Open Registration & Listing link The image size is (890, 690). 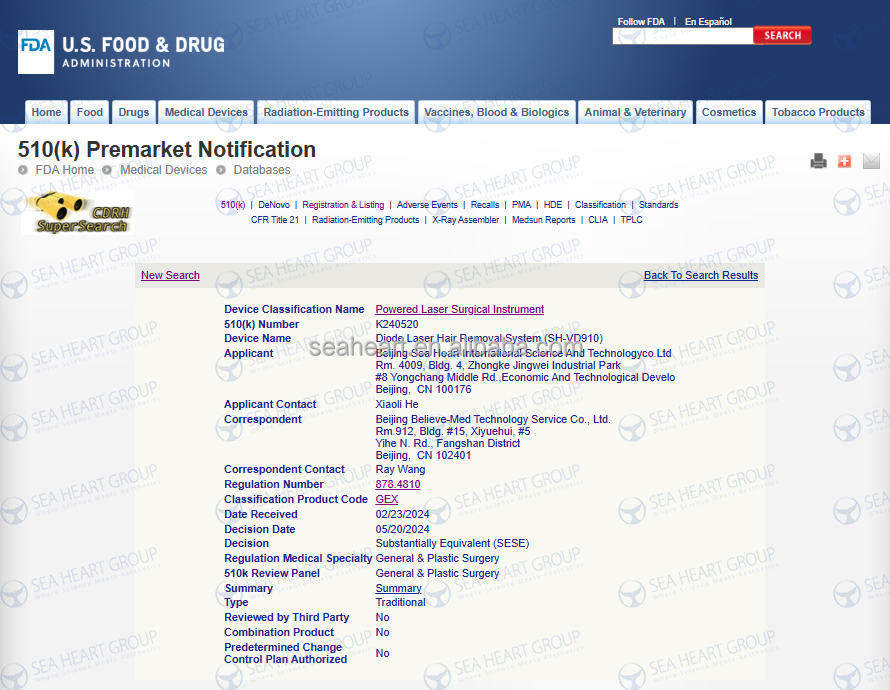[x=343, y=205]
